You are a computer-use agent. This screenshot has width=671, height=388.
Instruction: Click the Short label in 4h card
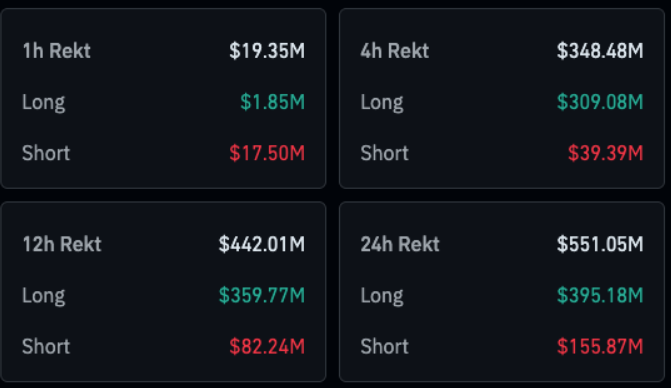[x=384, y=153]
